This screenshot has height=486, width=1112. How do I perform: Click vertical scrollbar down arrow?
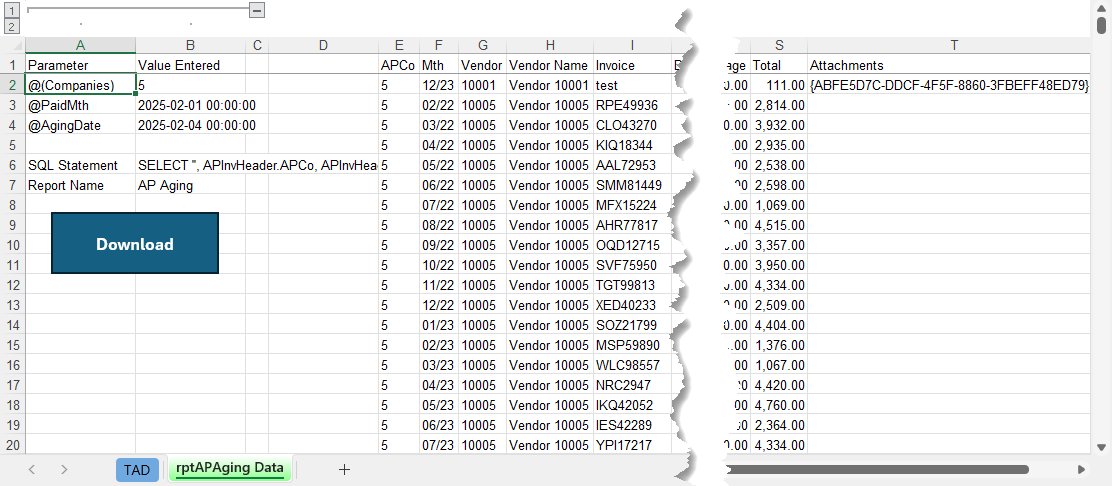[1101, 447]
